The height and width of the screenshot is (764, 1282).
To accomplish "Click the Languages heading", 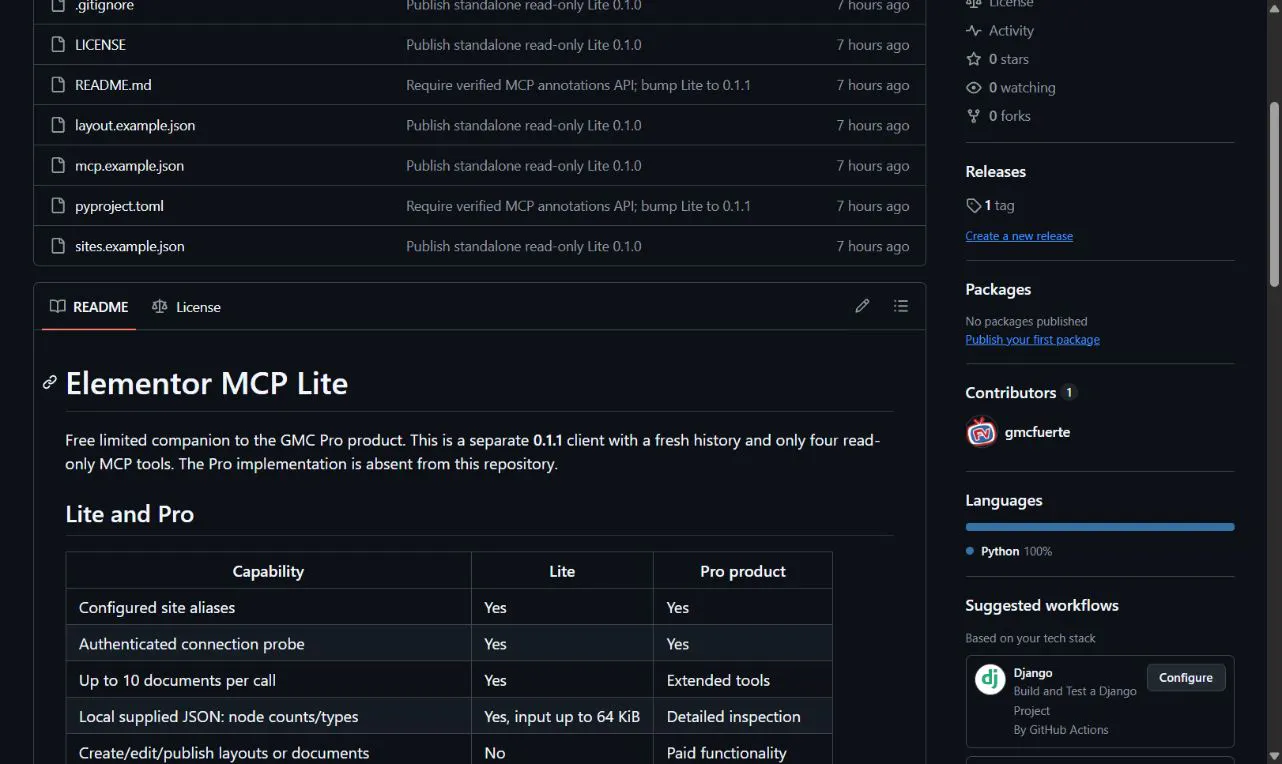I will click(1004, 501).
